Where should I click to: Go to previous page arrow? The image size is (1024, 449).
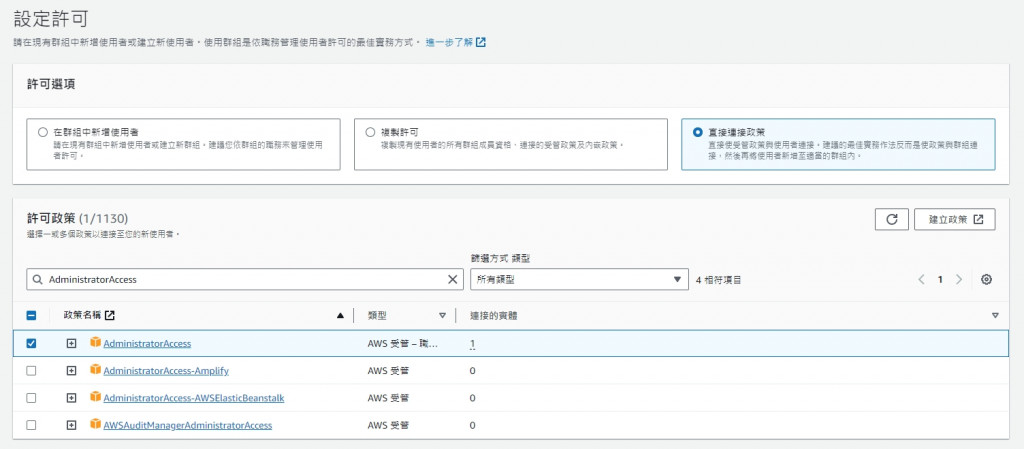[921, 279]
